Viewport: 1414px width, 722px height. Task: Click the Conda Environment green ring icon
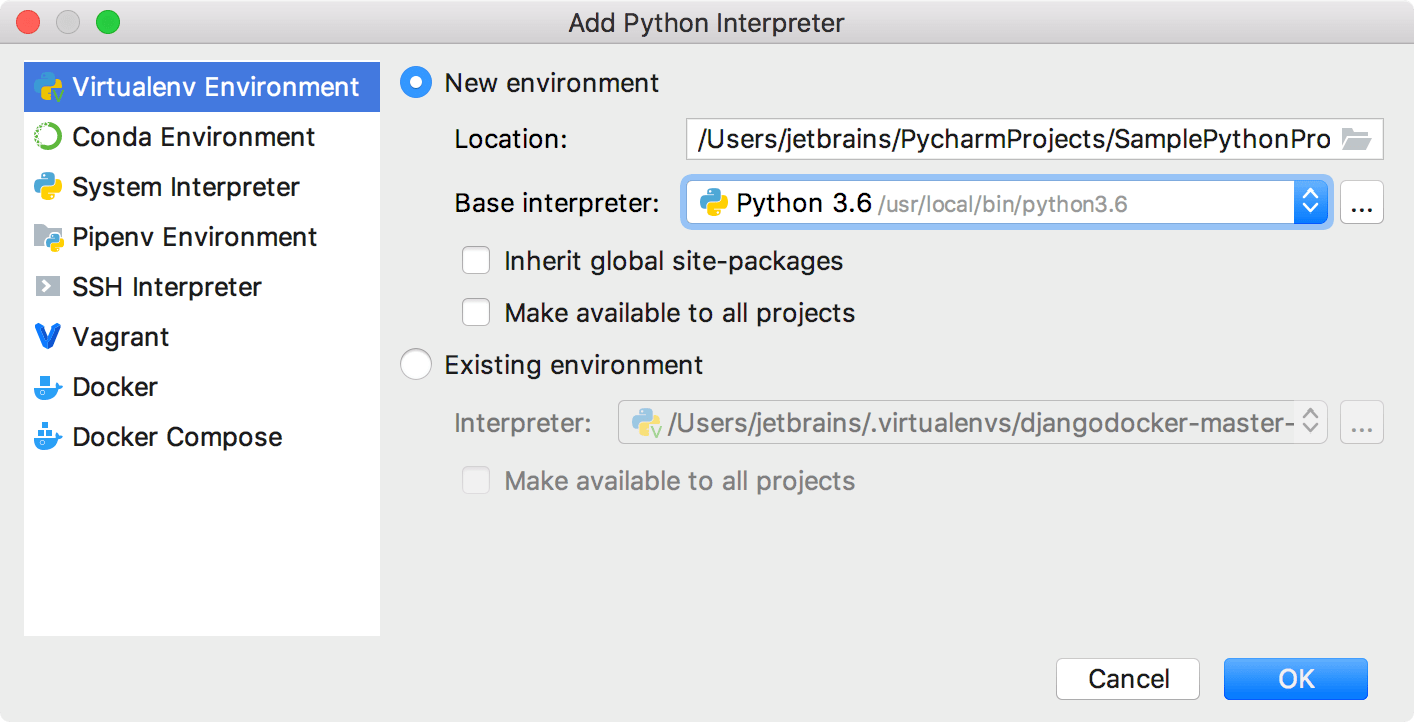(48, 137)
